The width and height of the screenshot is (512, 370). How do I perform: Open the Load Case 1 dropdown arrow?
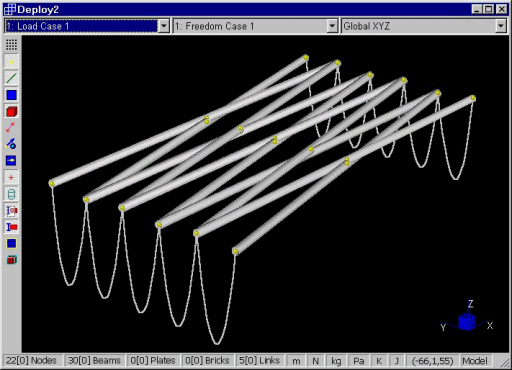pos(164,26)
